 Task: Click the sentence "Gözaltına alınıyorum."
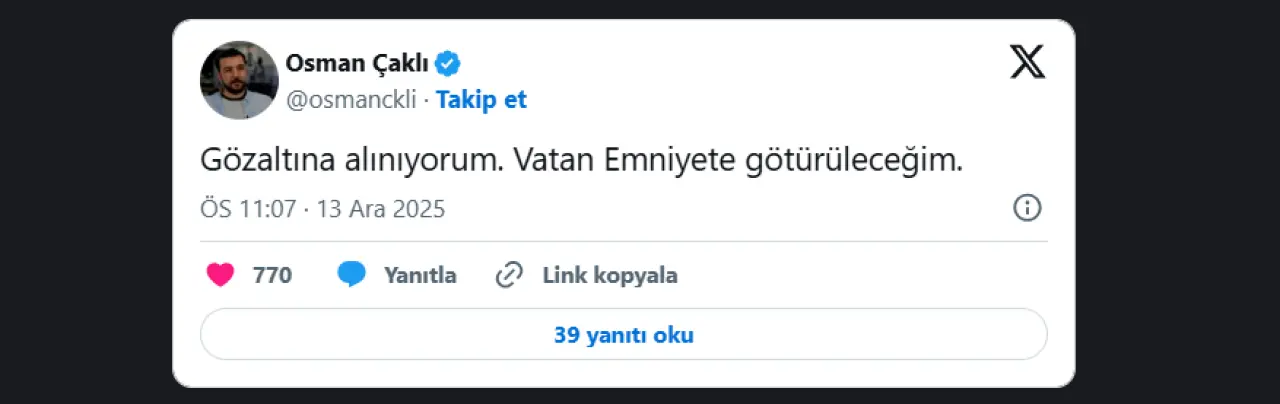(353, 161)
